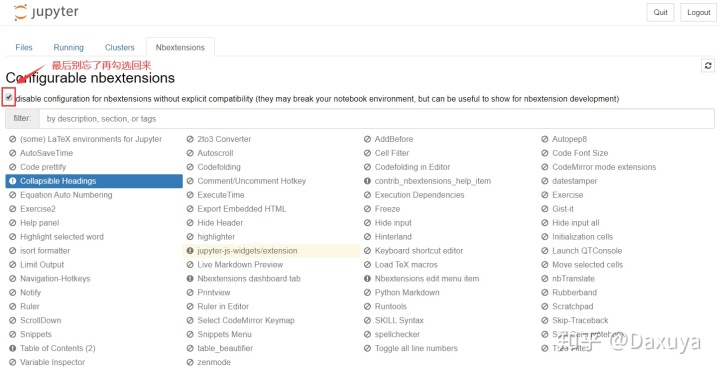720x374 pixels.
Task: Click the info icon beside Nbextensions edit menu item
Action: (367, 278)
